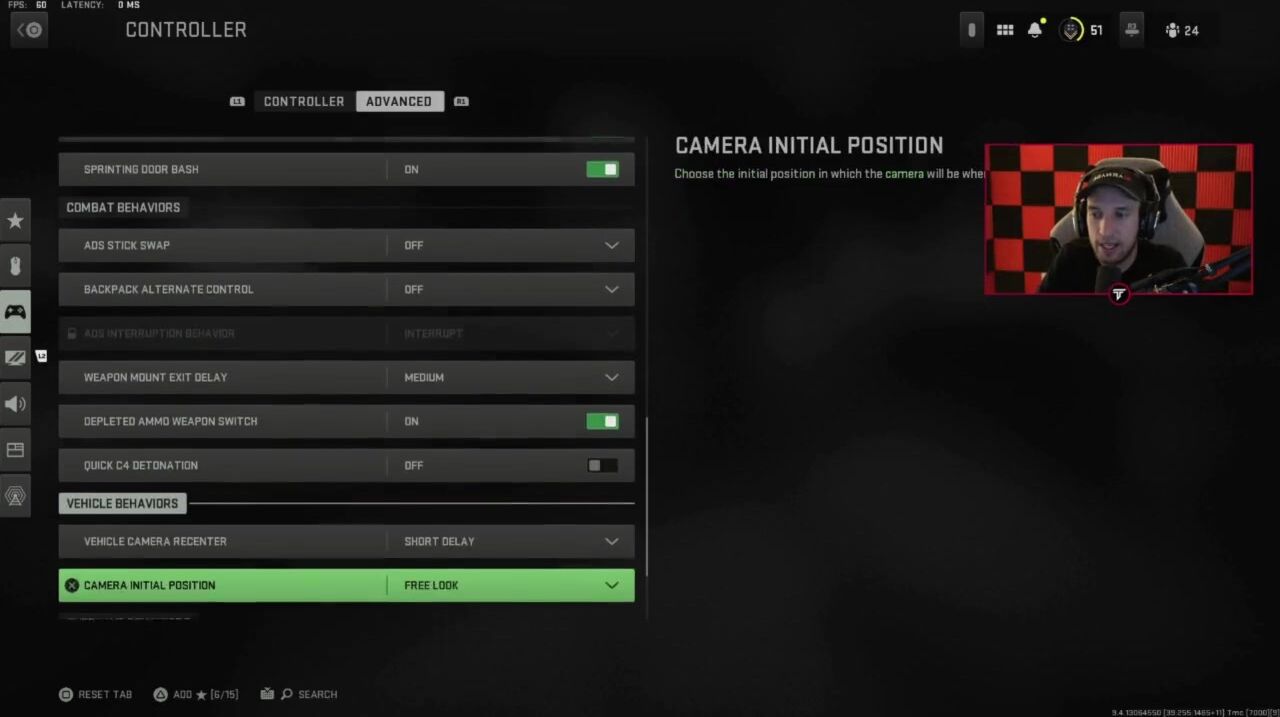This screenshot has width=1280, height=717.
Task: Open the graphics settings sidebar icon
Action: [15, 358]
